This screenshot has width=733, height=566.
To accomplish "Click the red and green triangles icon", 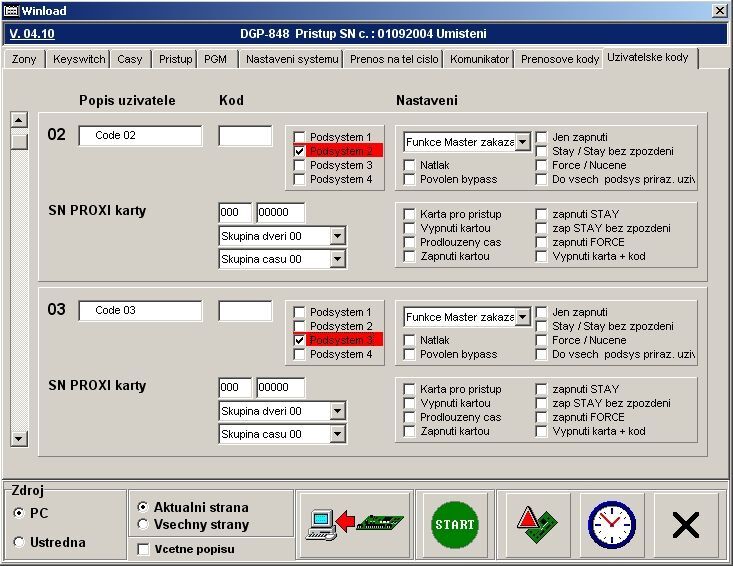I will 537,524.
